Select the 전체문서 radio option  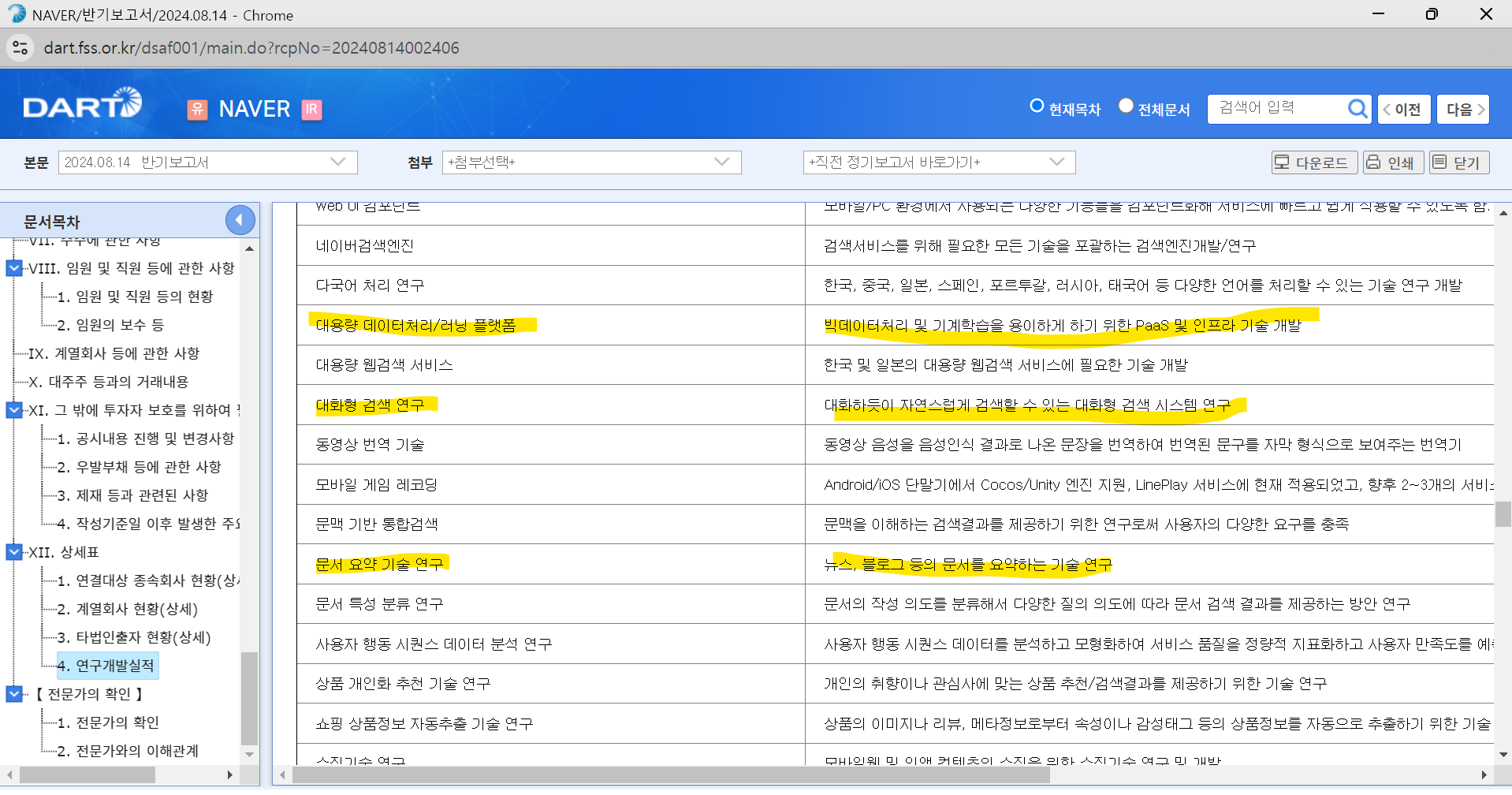pos(1126,106)
